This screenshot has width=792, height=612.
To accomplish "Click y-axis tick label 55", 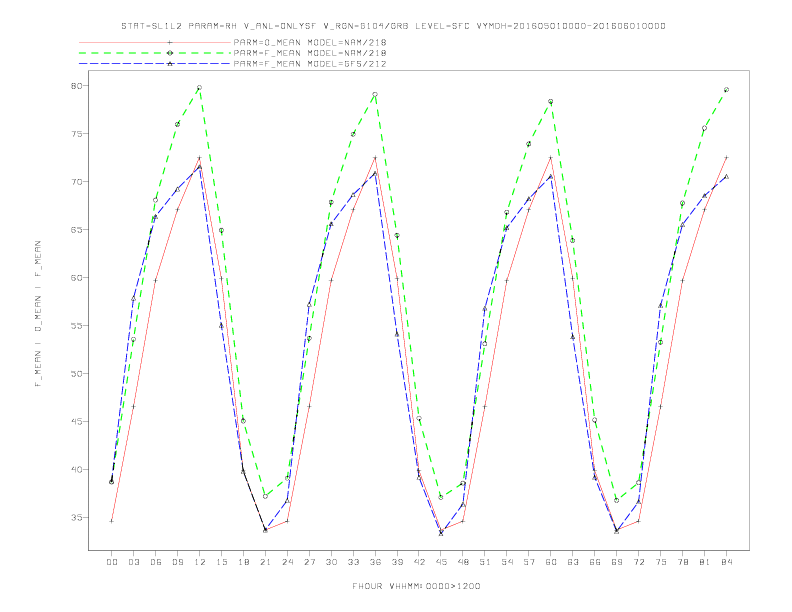I will (x=76, y=326).
